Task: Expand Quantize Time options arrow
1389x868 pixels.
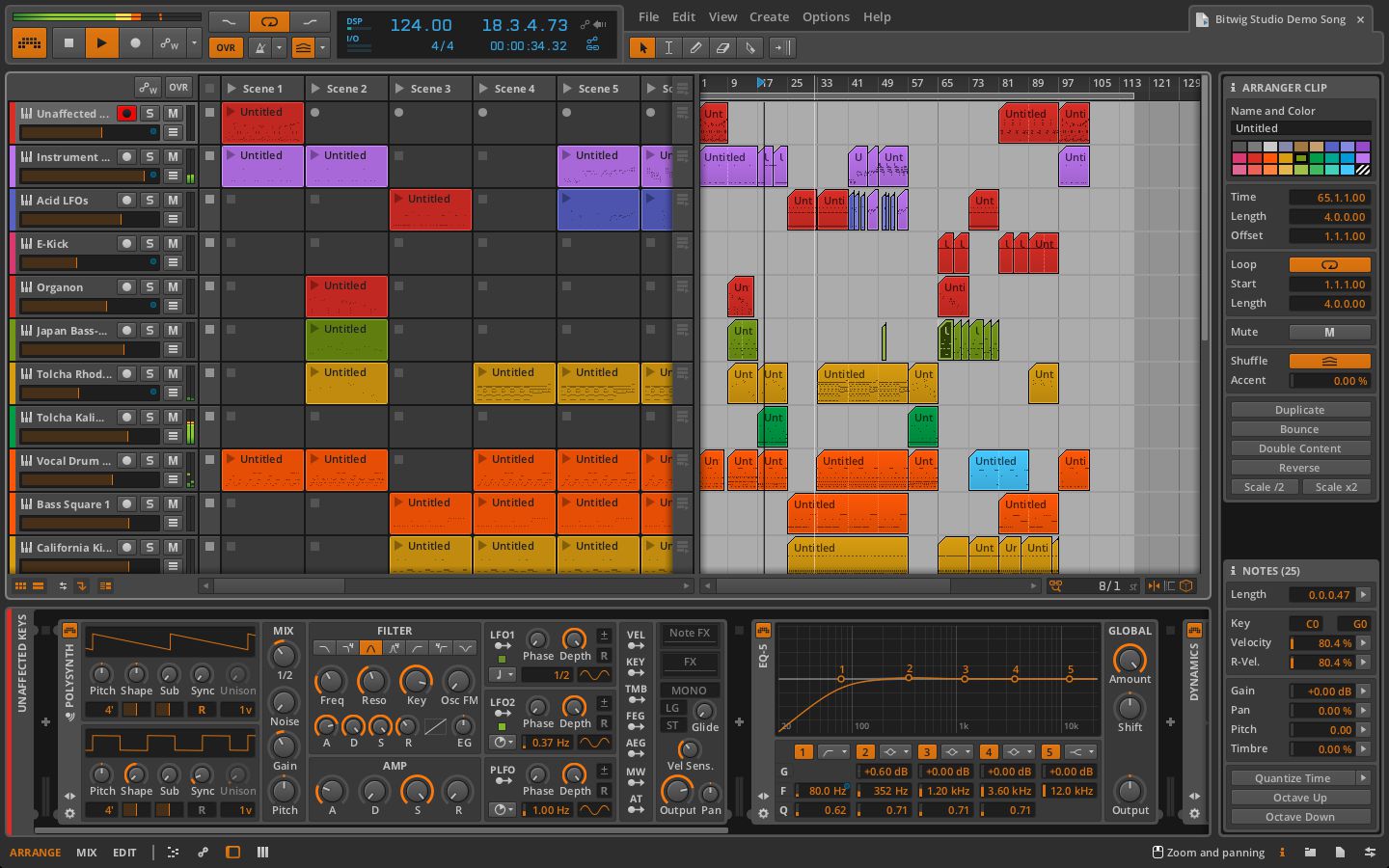Action: click(1363, 778)
